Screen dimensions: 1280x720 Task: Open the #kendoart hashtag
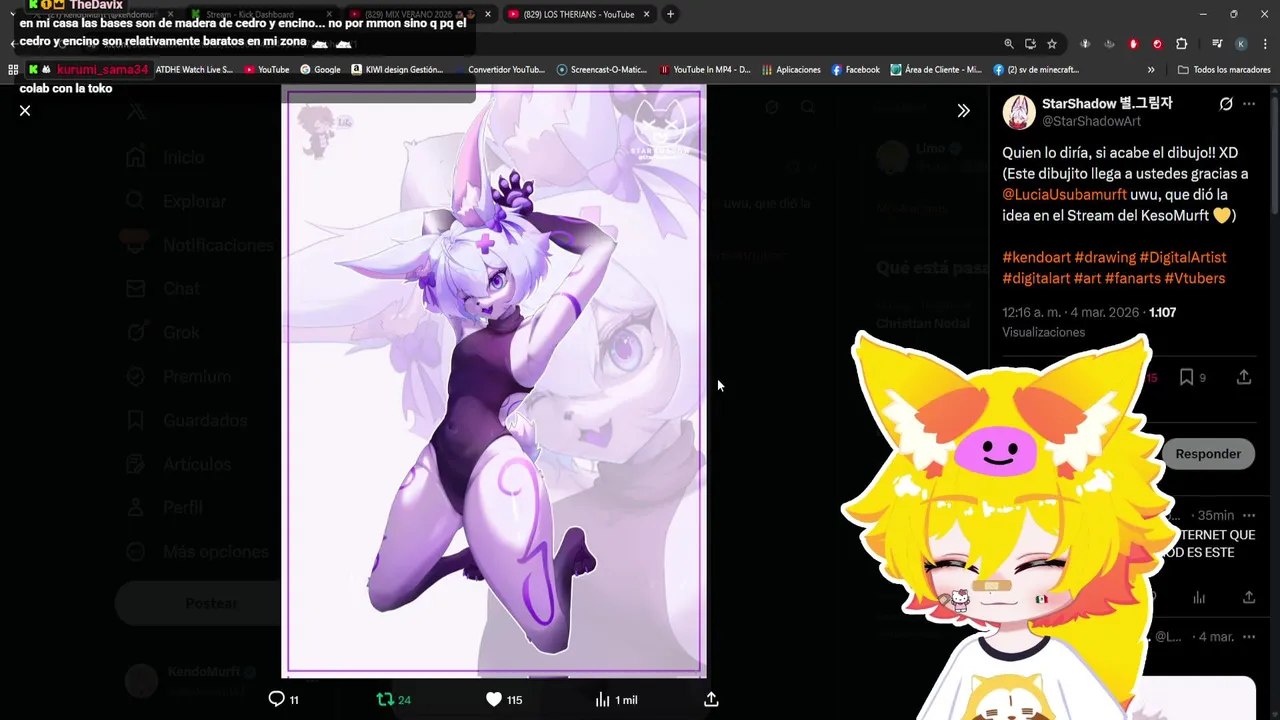click(1036, 257)
